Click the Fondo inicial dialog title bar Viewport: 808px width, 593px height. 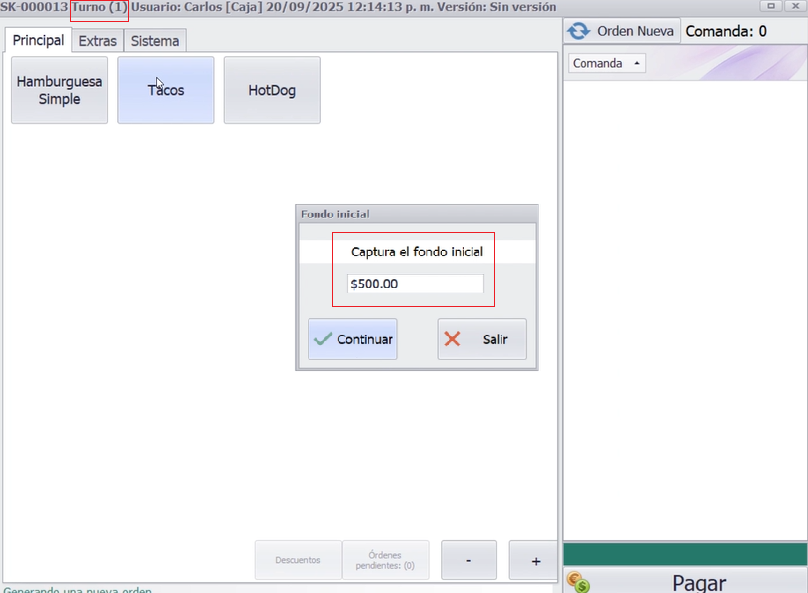point(416,214)
